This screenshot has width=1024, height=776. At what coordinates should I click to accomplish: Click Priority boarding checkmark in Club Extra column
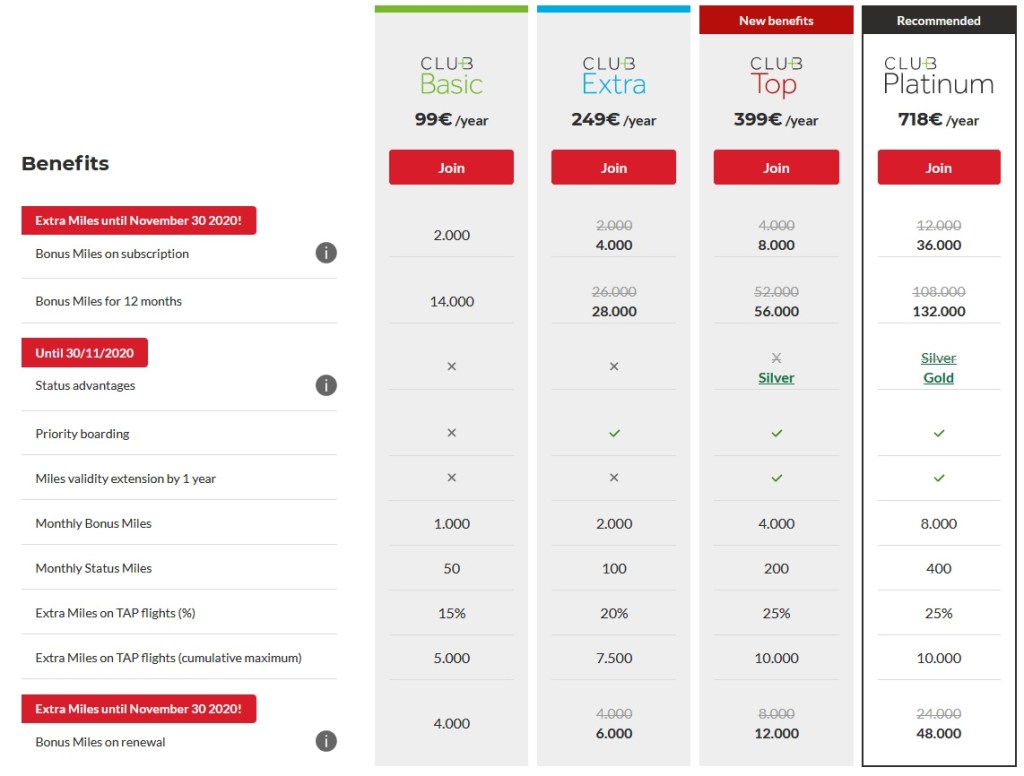614,433
